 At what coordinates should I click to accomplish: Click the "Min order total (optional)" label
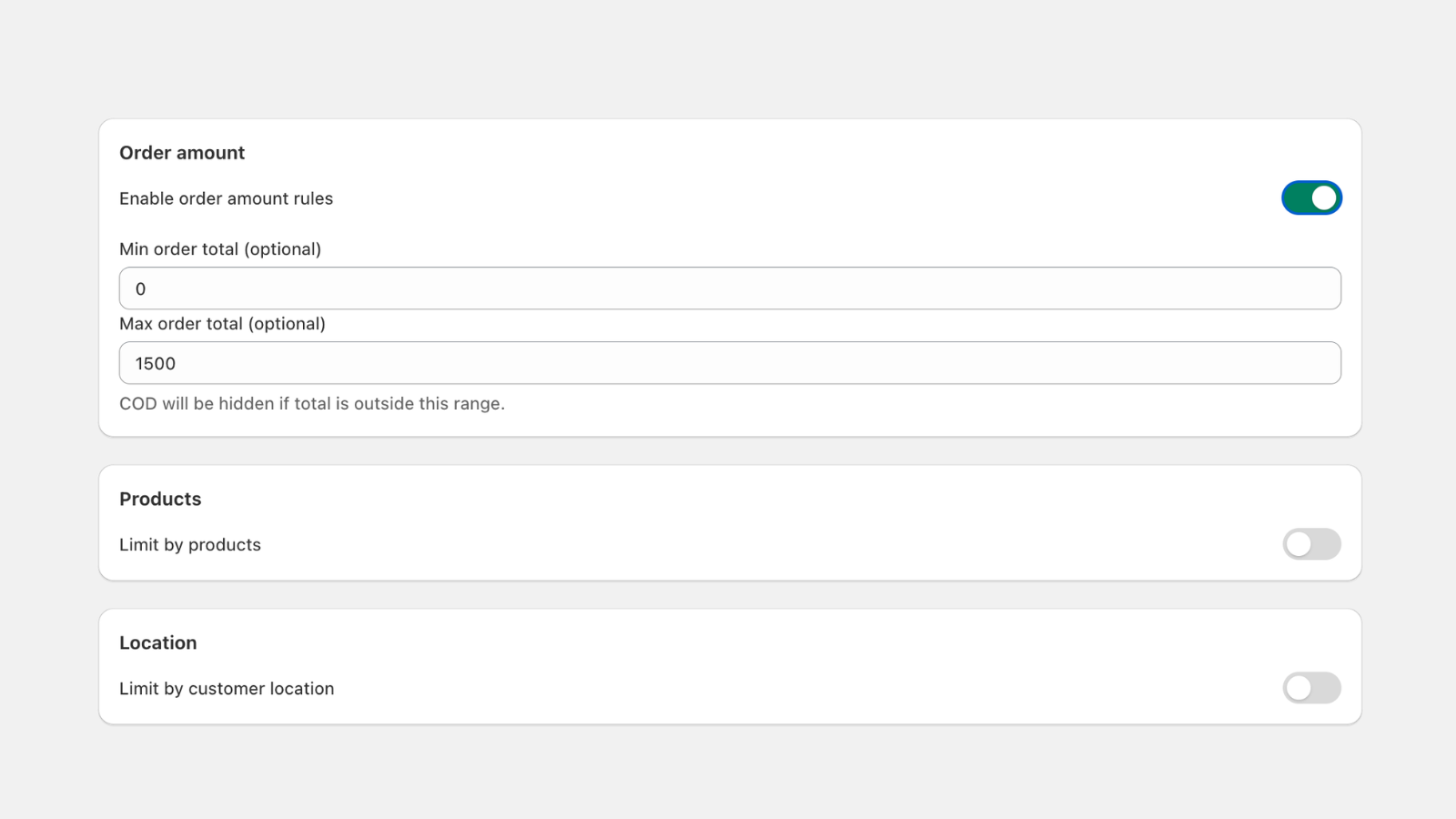tap(220, 249)
